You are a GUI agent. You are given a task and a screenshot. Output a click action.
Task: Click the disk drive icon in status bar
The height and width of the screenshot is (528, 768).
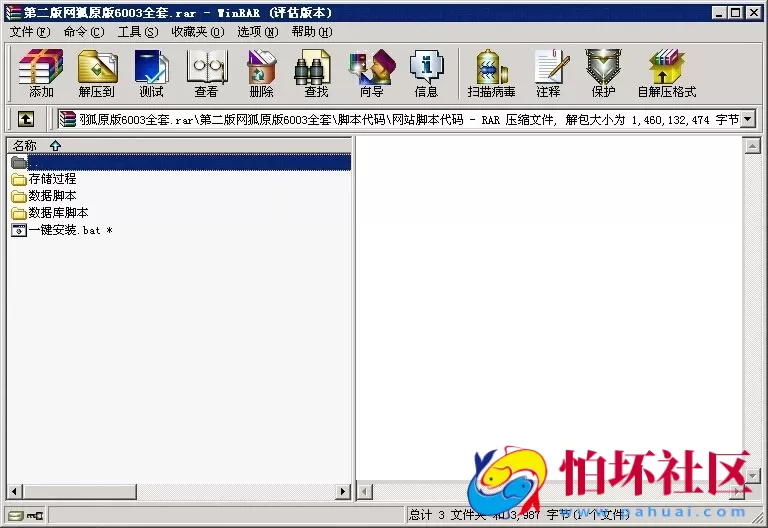pyautogui.click(x=15, y=515)
